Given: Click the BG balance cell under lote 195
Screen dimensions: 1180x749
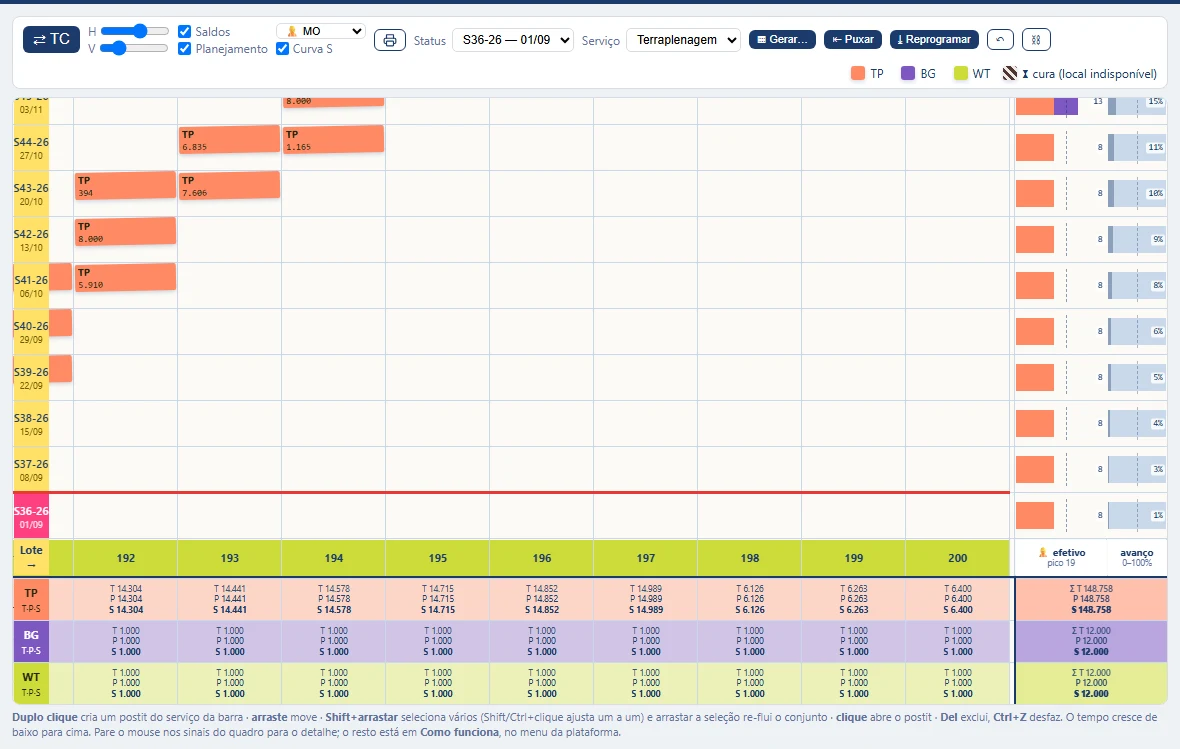Looking at the screenshot, I should coord(438,641).
